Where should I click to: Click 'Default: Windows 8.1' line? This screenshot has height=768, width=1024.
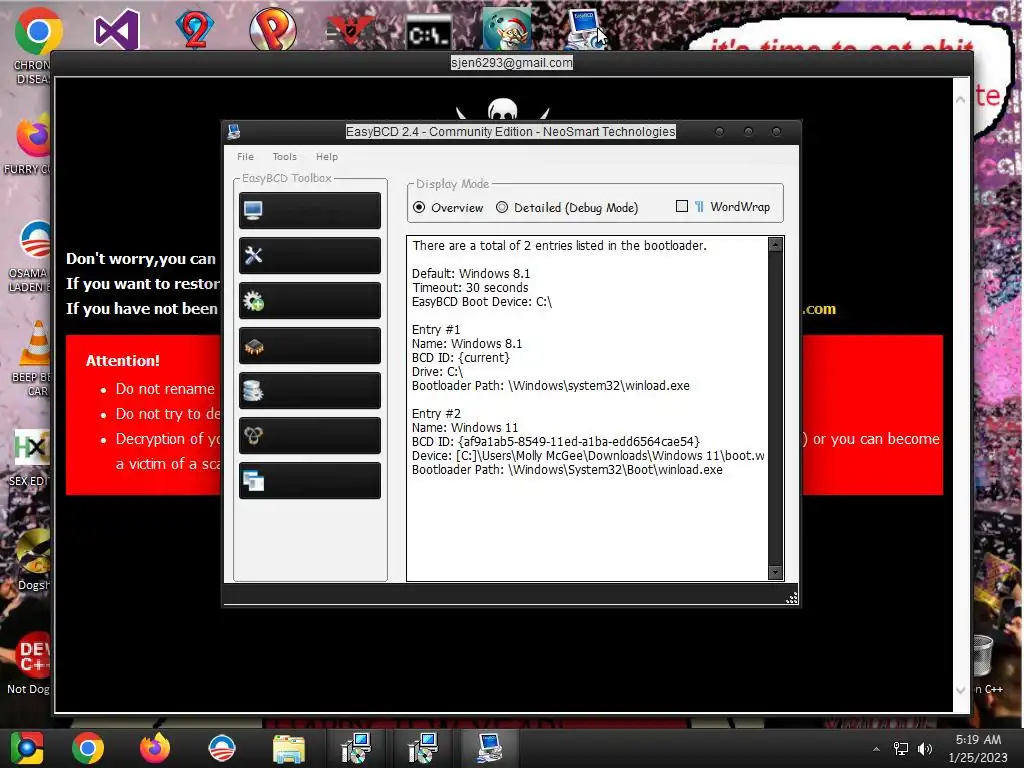coord(471,274)
